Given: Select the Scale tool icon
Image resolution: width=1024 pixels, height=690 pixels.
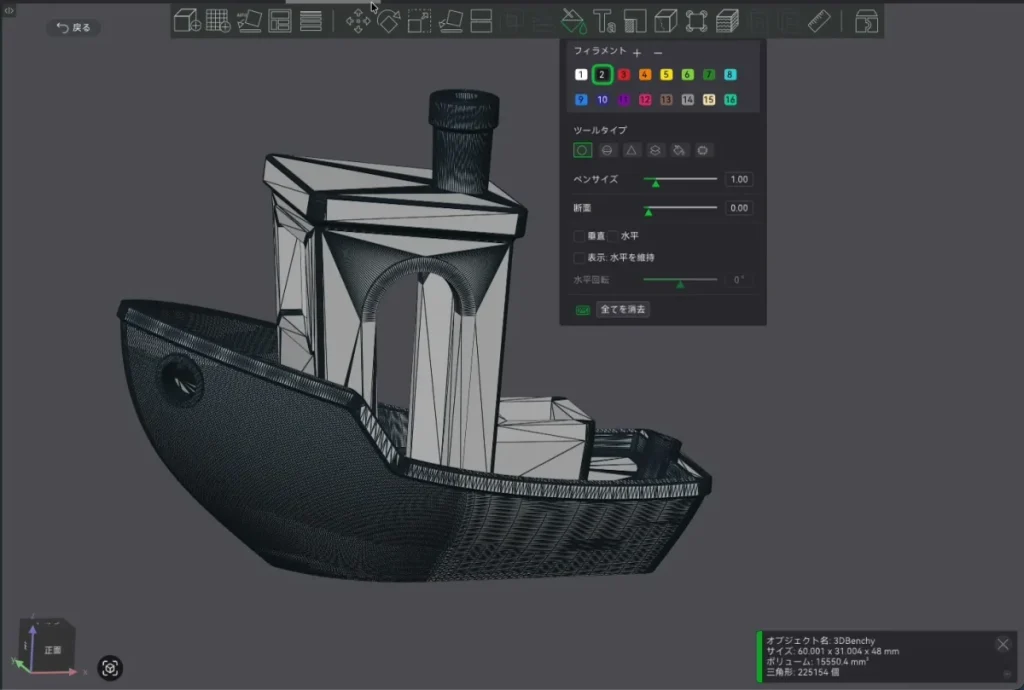Looking at the screenshot, I should click(x=419, y=21).
